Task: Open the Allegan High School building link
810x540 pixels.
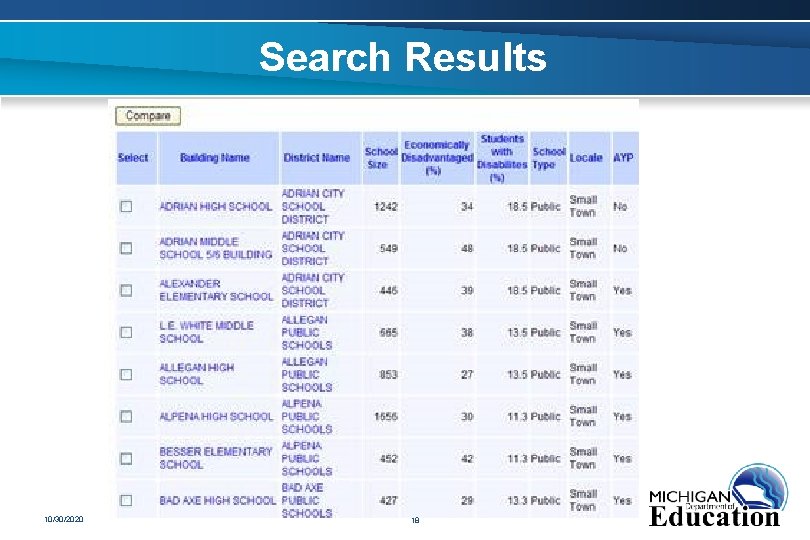Action: tap(196, 374)
